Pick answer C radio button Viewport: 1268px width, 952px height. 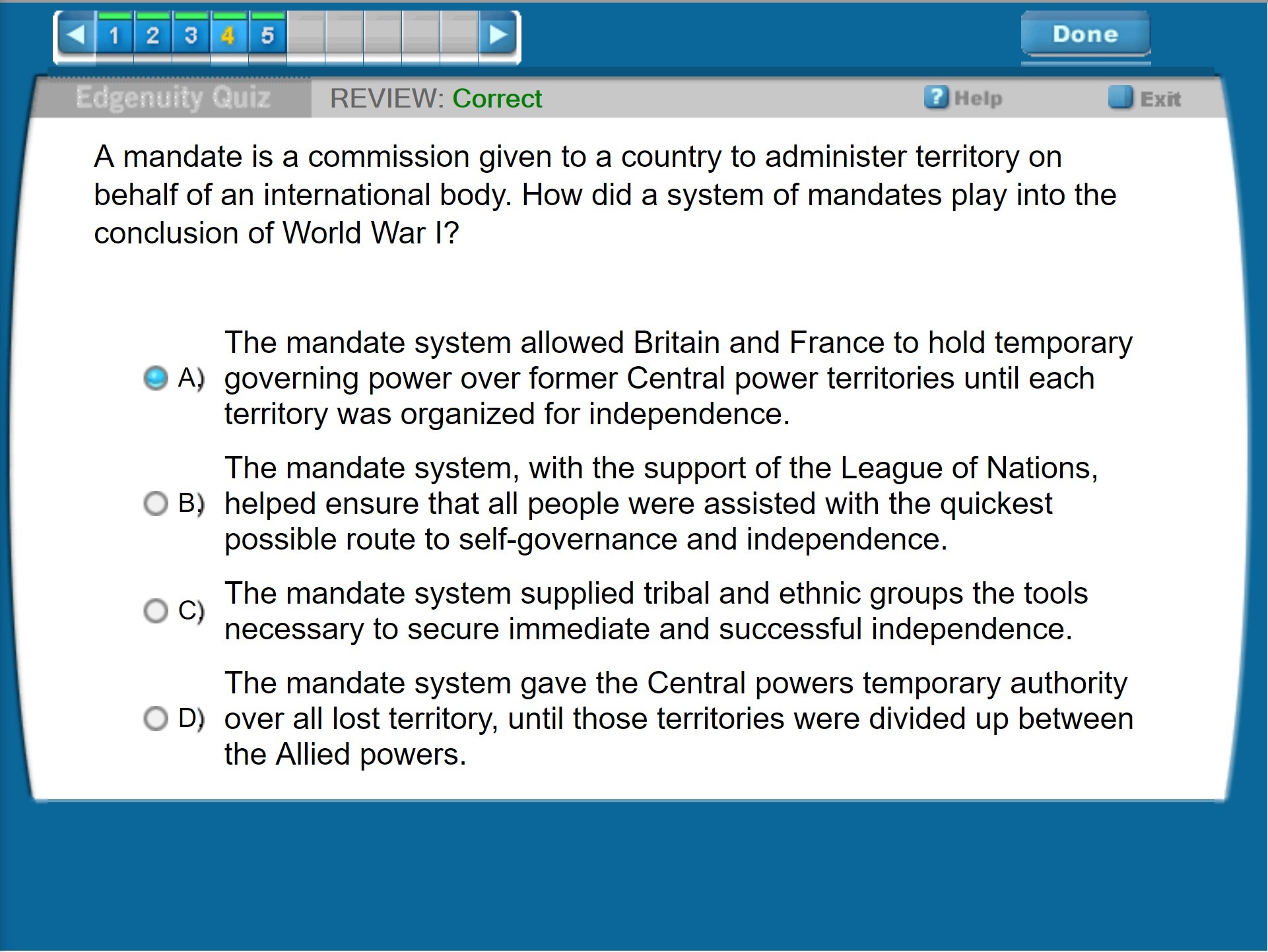156,611
